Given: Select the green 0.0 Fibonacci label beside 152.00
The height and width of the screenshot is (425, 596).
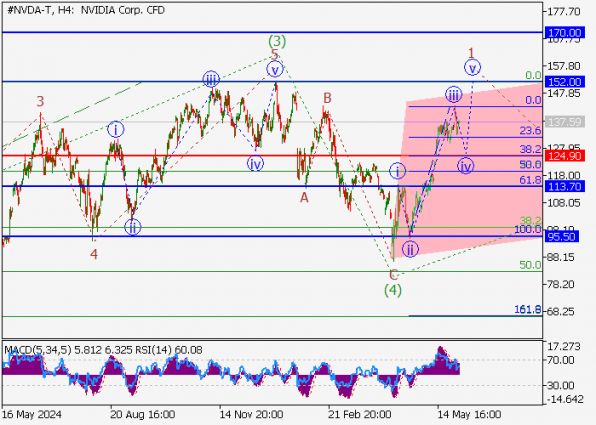Looking at the screenshot, I should (533, 75).
